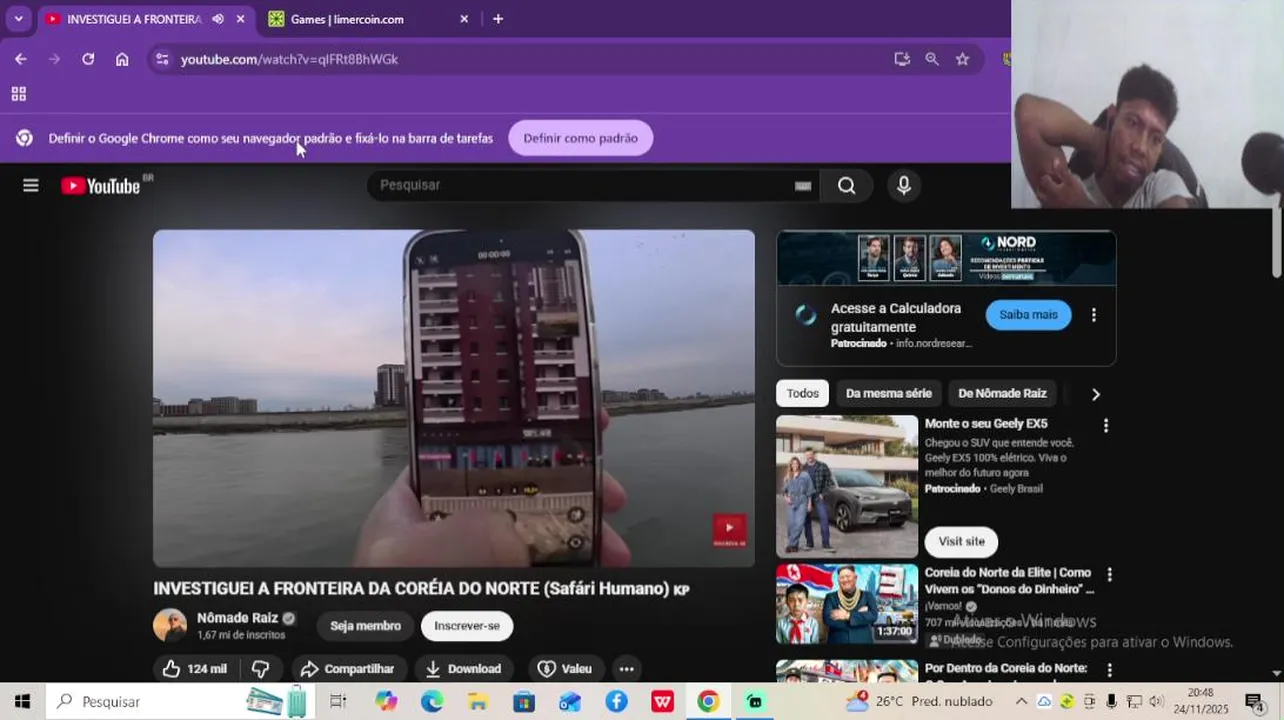Go back with browser back arrow
Screen dimensions: 1284x720
[21, 59]
